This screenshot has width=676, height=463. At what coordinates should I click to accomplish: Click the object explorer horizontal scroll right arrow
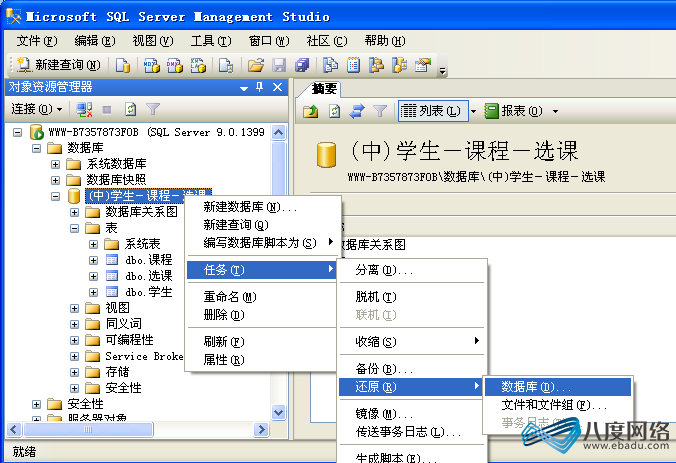(261, 429)
